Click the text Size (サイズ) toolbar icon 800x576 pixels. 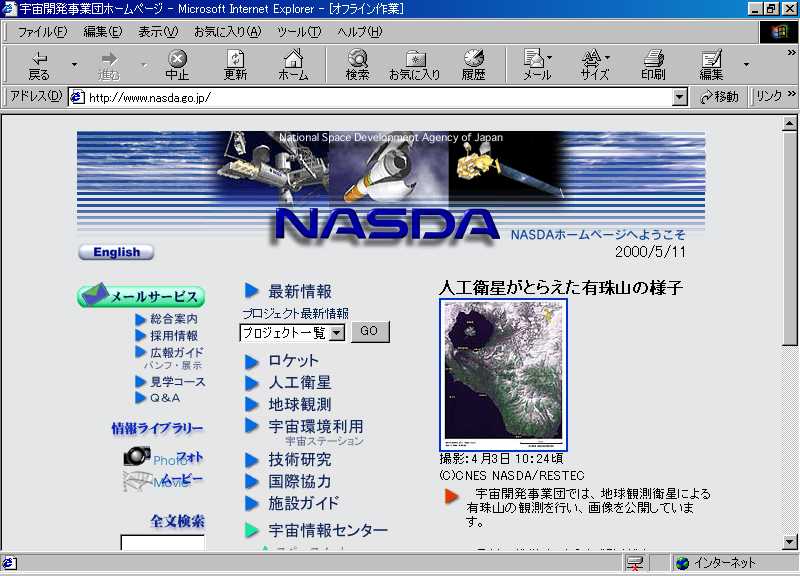point(594,65)
